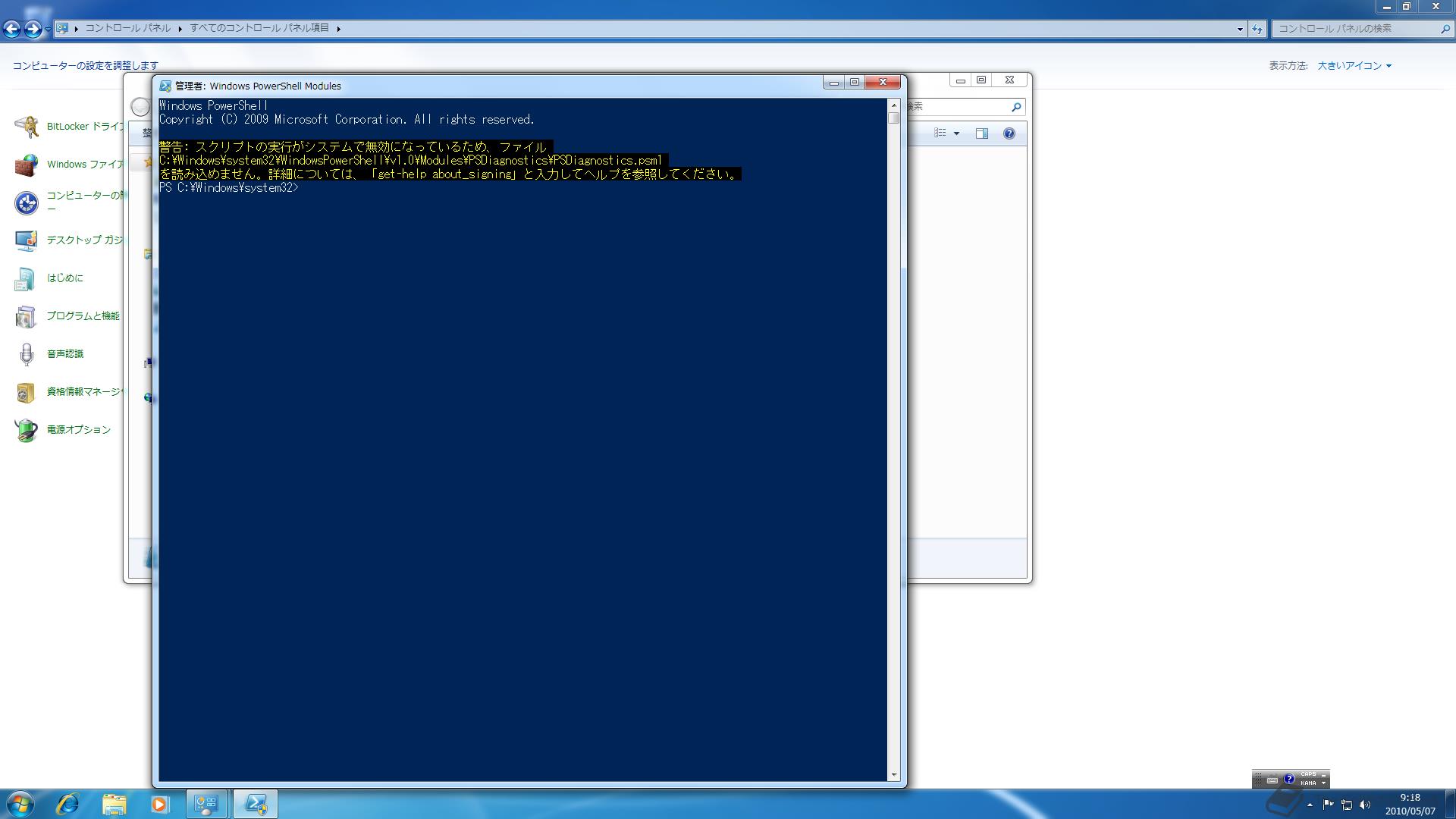1456x819 pixels.
Task: Click the PowerShell prompt line PS C:\Windows\system32>
Action: coord(229,188)
